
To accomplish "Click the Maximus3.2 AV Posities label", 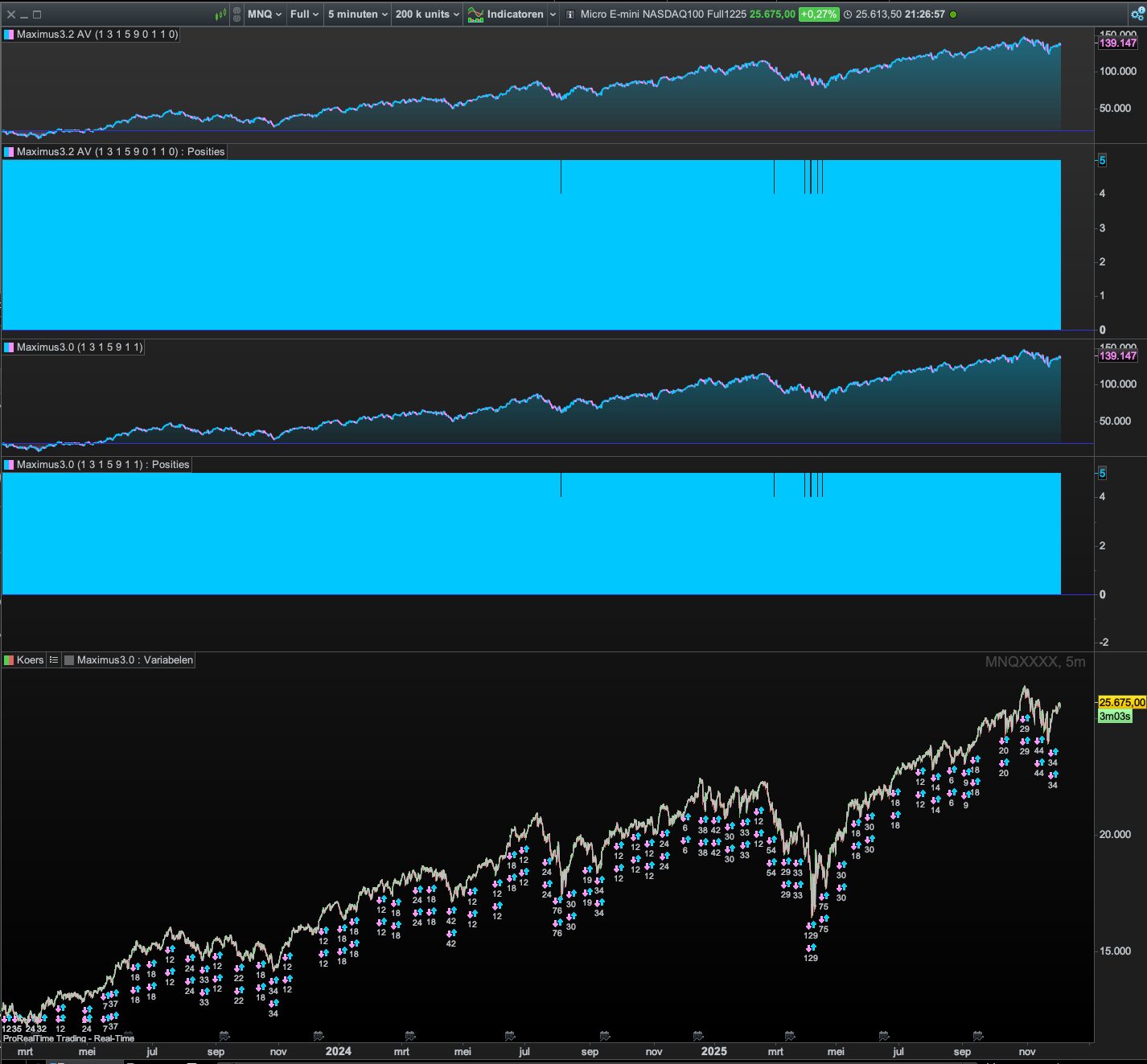I will 121,151.
